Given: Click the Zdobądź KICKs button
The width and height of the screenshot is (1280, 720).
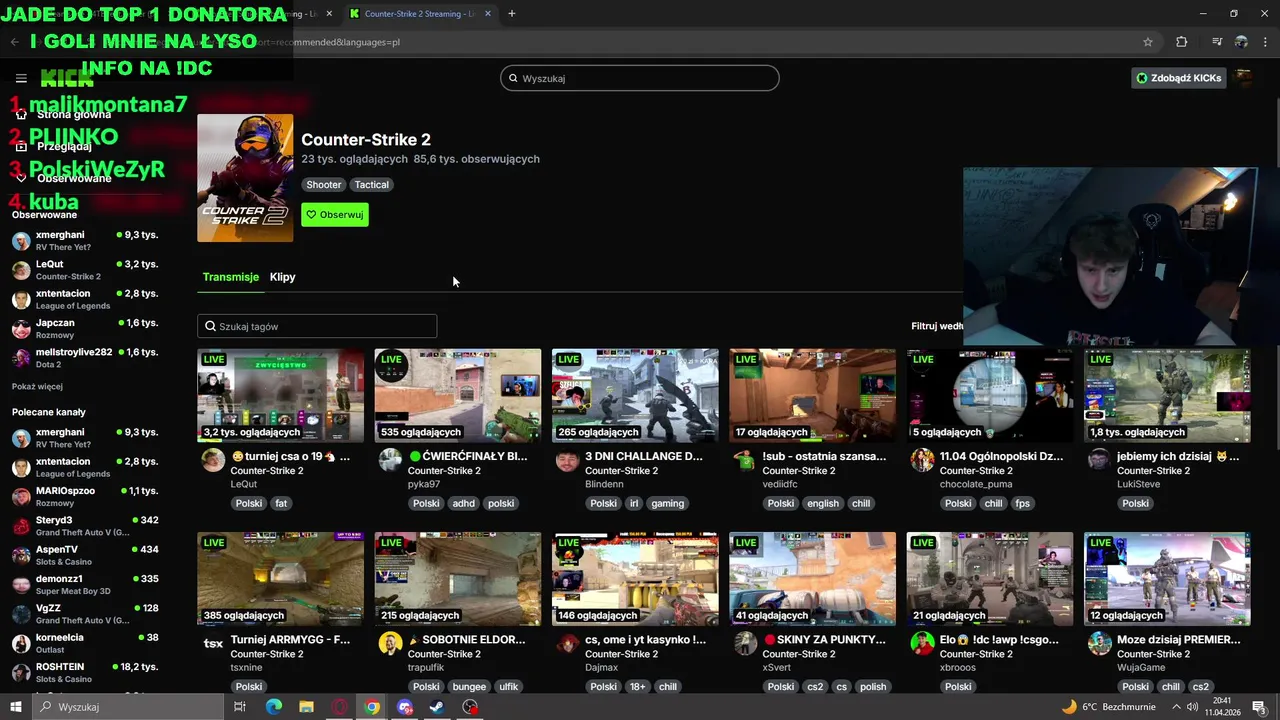Looking at the screenshot, I should [x=1179, y=78].
